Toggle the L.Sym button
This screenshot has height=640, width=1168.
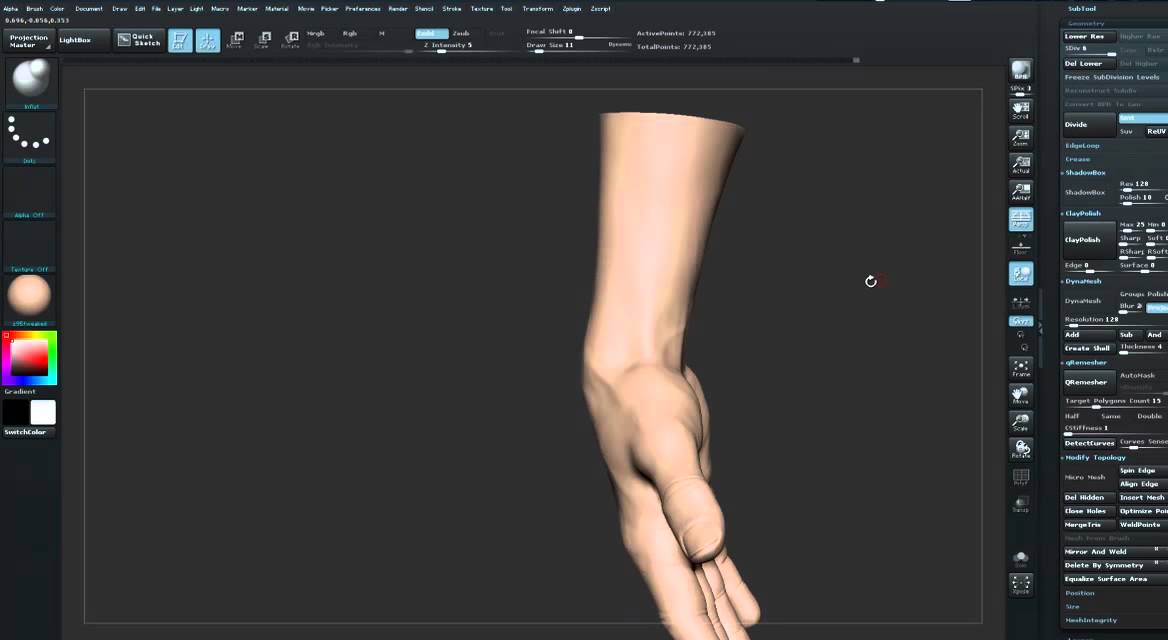click(x=1021, y=301)
